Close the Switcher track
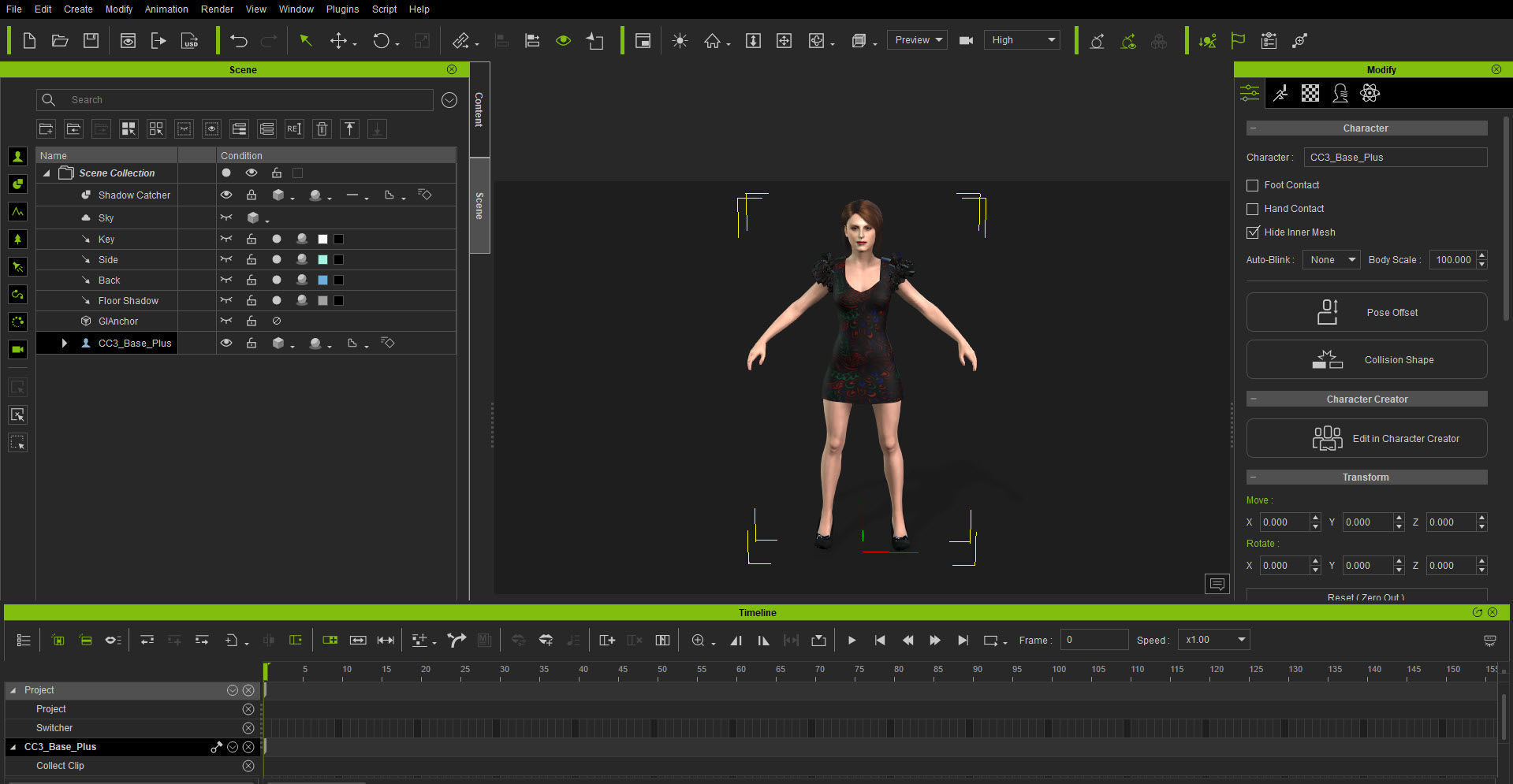Image resolution: width=1513 pixels, height=784 pixels. coord(248,728)
